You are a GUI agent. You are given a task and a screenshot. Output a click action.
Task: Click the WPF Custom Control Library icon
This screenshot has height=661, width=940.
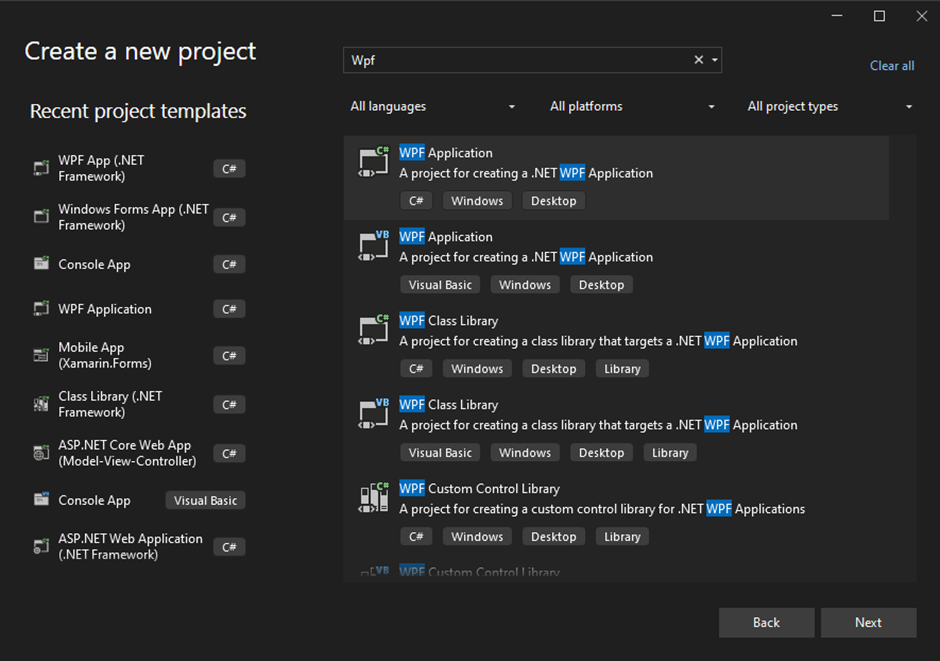click(373, 498)
